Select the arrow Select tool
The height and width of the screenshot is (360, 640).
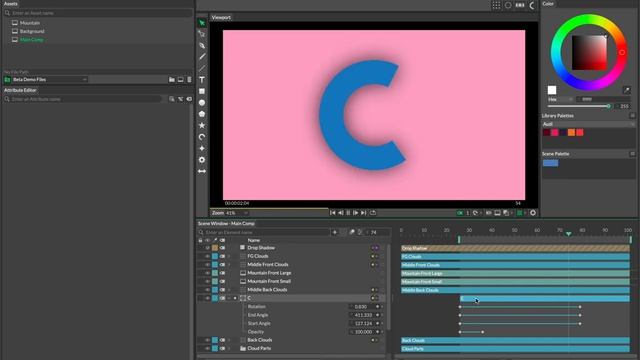click(x=202, y=23)
